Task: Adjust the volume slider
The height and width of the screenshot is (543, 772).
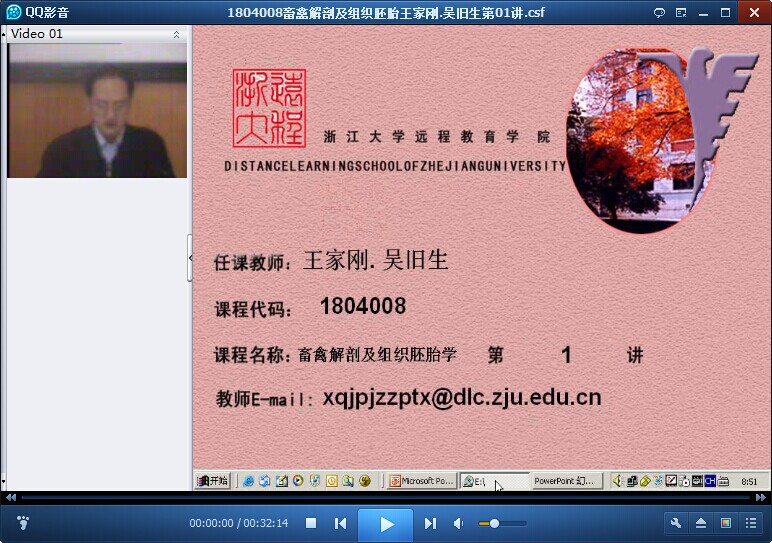Action: [x=502, y=524]
